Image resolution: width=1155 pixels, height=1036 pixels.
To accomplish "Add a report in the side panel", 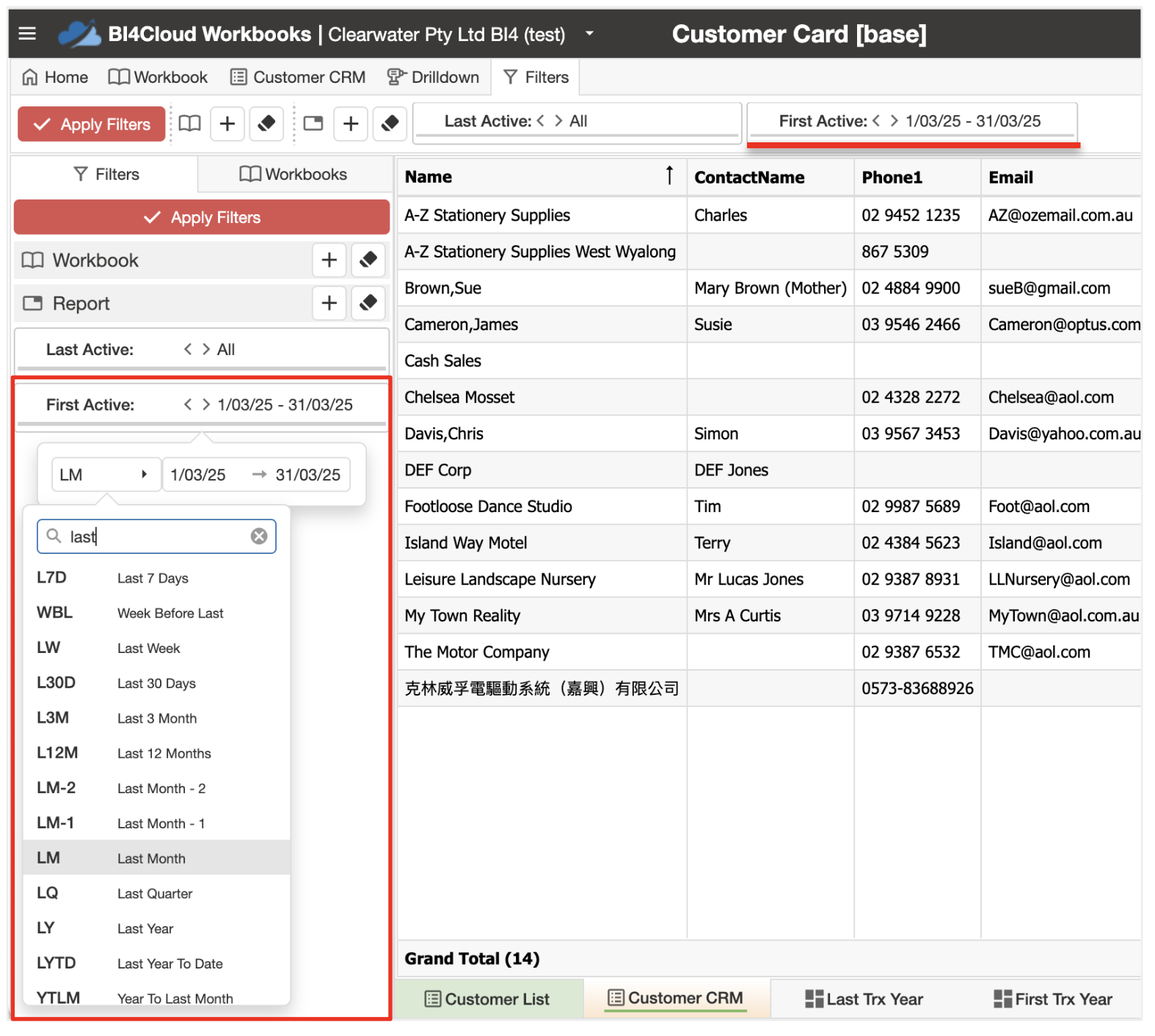I will click(329, 303).
